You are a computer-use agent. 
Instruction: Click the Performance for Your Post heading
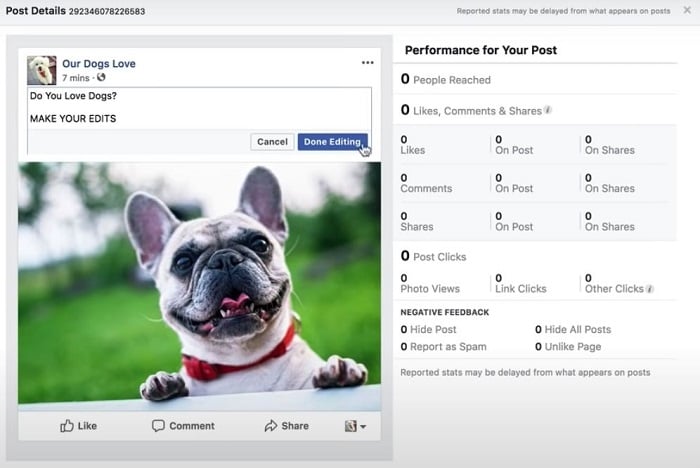[481, 50]
